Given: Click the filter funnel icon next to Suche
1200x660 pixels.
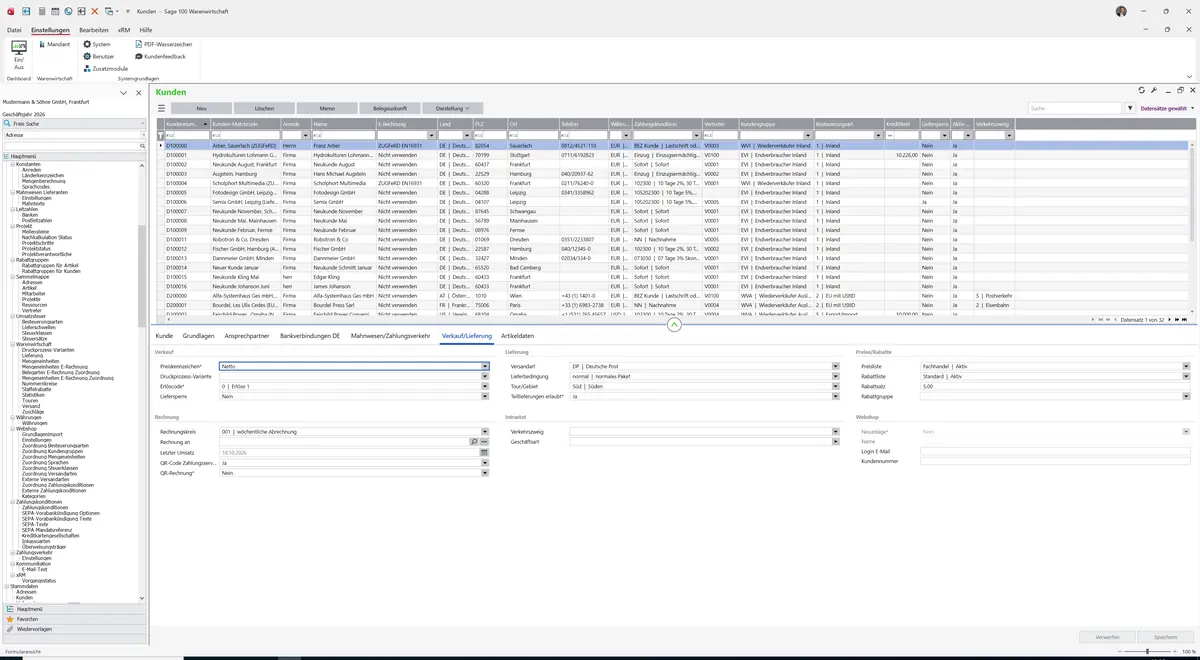Looking at the screenshot, I should 1131,108.
